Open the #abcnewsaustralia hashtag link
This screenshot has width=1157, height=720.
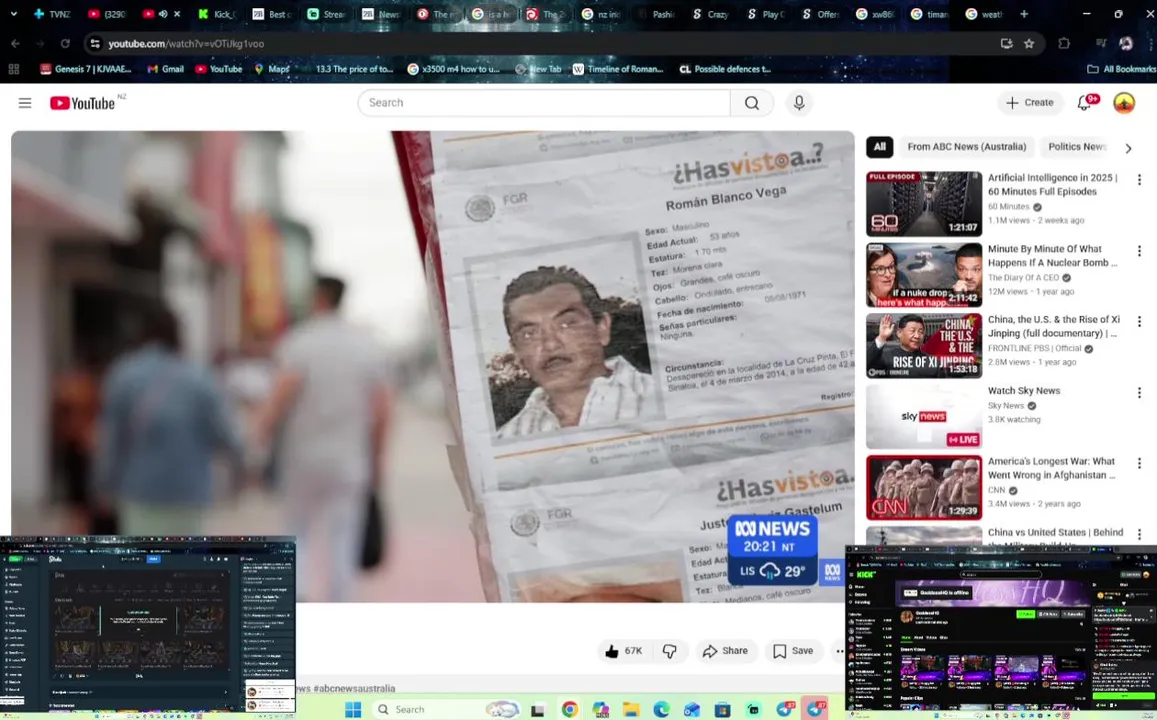point(354,688)
